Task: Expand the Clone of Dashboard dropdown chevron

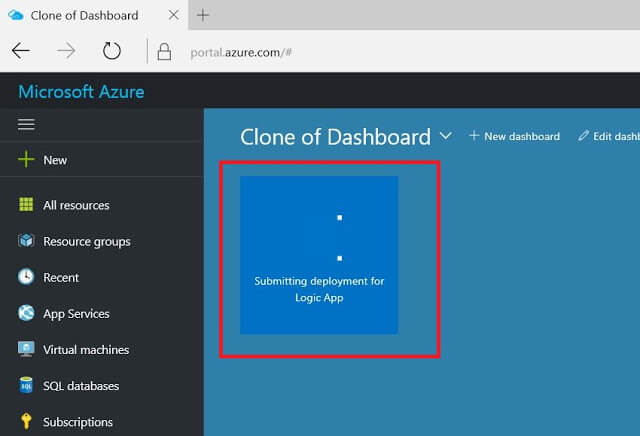Action: pyautogui.click(x=446, y=136)
